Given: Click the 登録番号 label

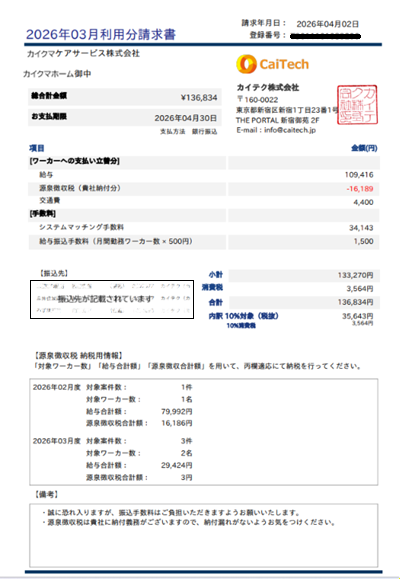Looking at the screenshot, I should click(268, 35).
